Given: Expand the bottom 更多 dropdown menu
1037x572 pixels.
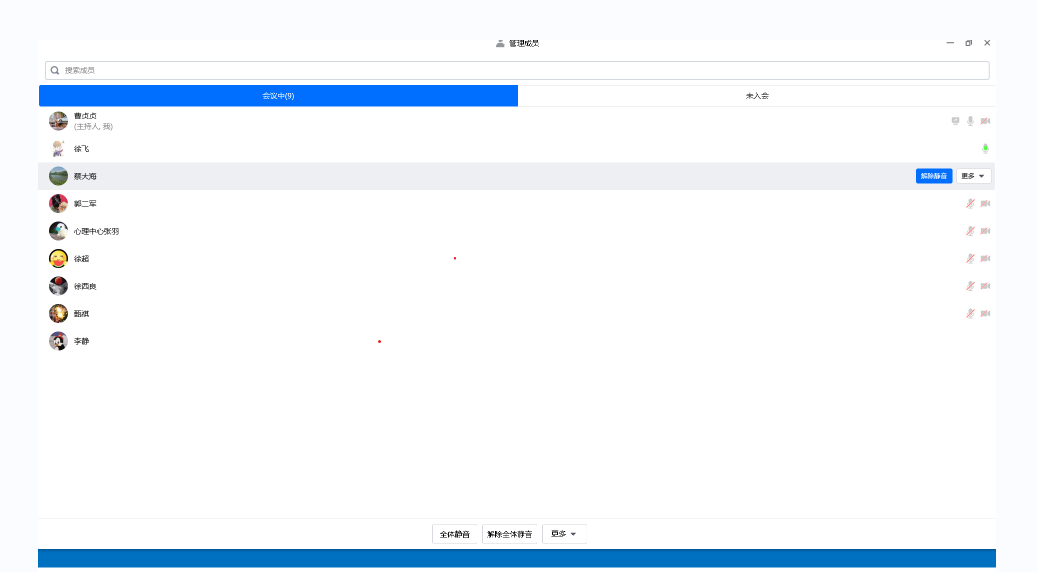Looking at the screenshot, I should point(564,534).
